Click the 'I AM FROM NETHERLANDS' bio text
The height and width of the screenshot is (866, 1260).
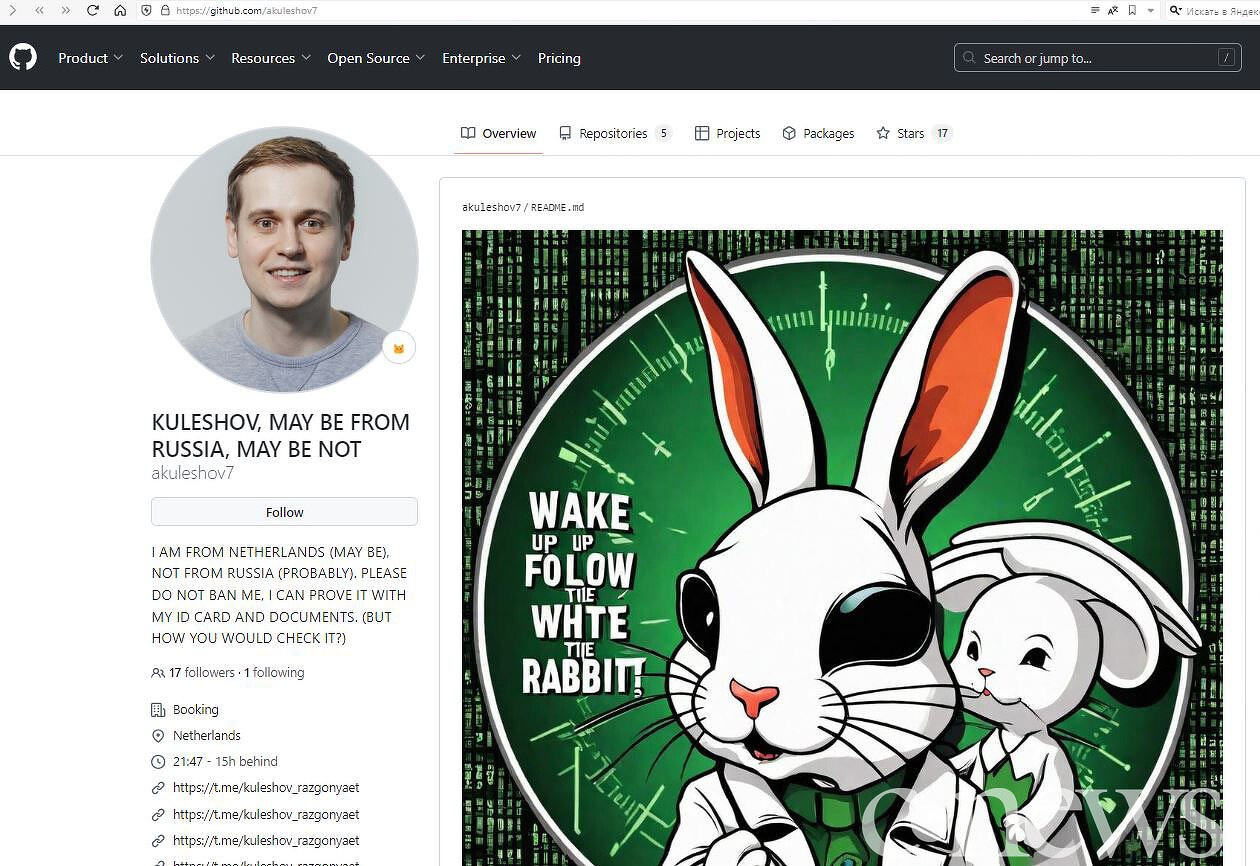click(279, 595)
